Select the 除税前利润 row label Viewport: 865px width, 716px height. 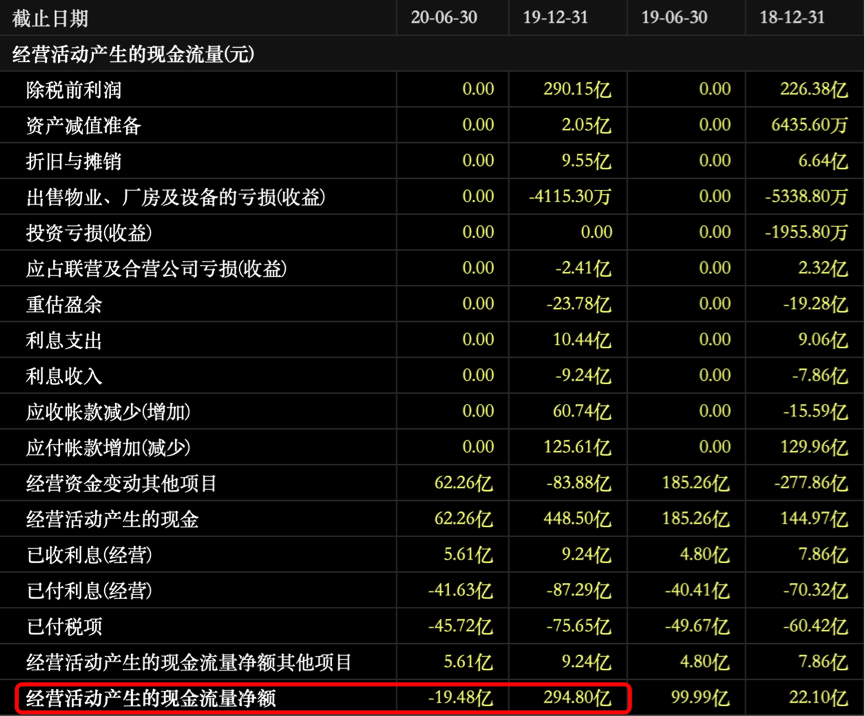click(73, 89)
